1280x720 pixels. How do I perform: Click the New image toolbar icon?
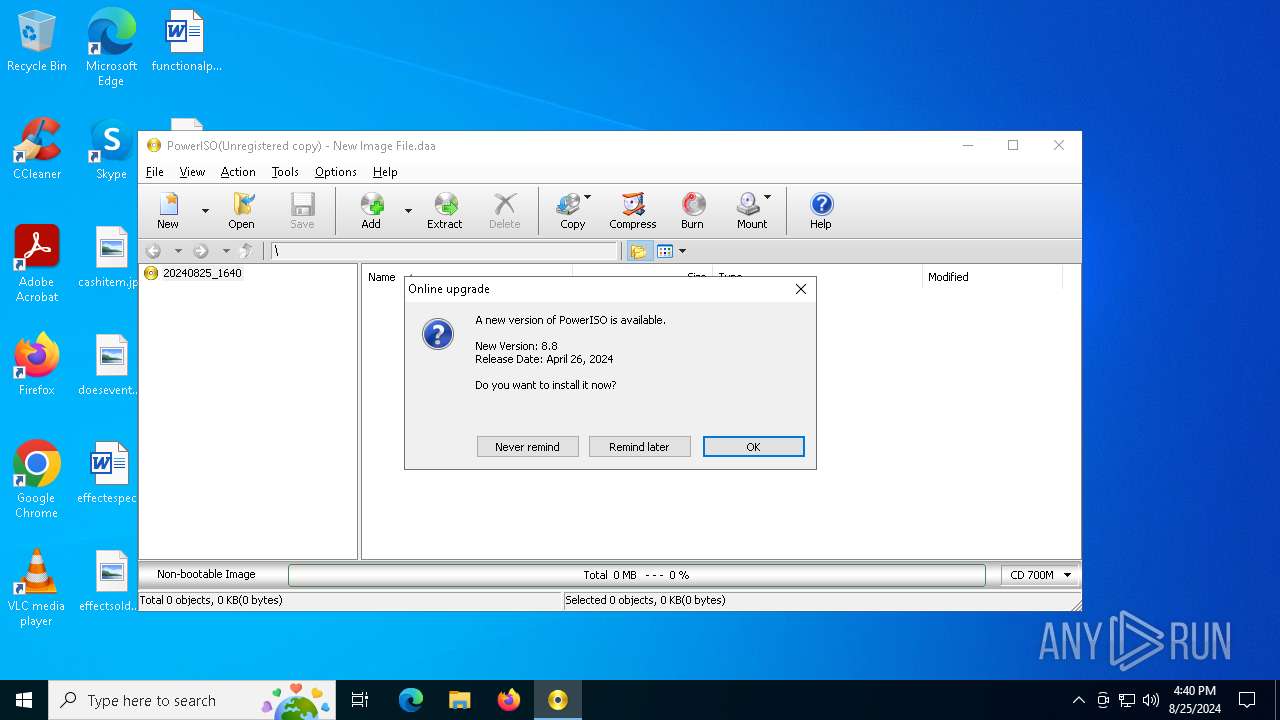click(x=168, y=211)
